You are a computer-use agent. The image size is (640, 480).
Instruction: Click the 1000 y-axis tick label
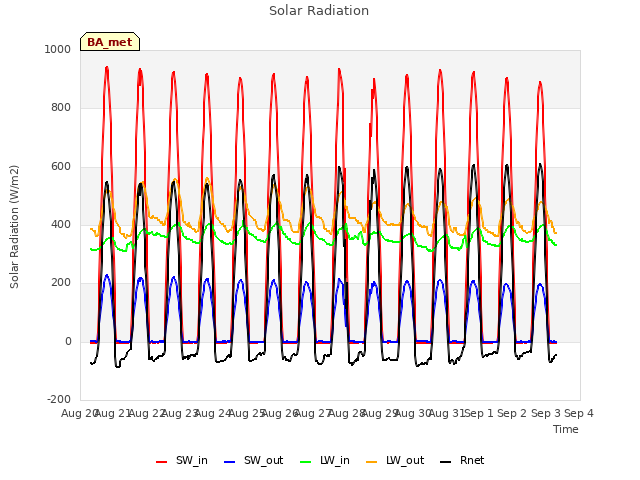(58, 49)
